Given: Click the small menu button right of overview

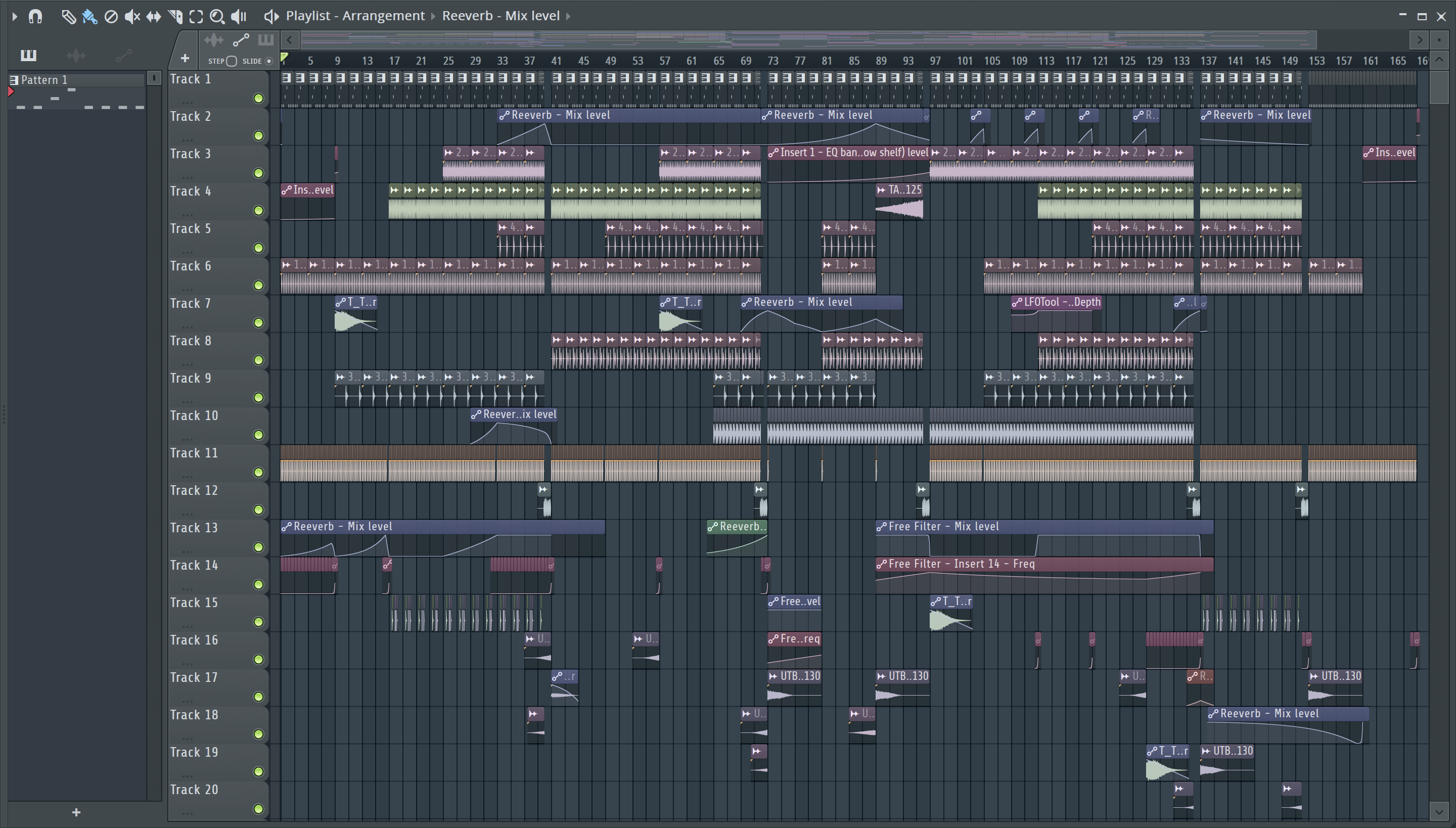Looking at the screenshot, I should point(1439,40).
